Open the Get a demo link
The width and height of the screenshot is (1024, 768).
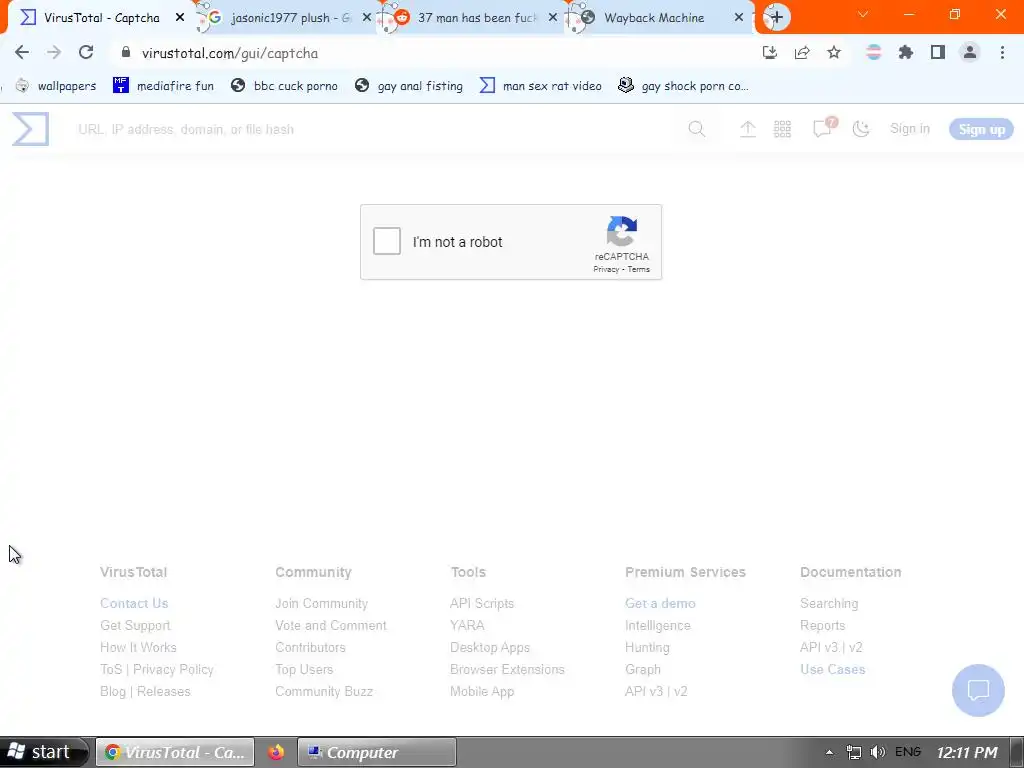click(x=660, y=603)
